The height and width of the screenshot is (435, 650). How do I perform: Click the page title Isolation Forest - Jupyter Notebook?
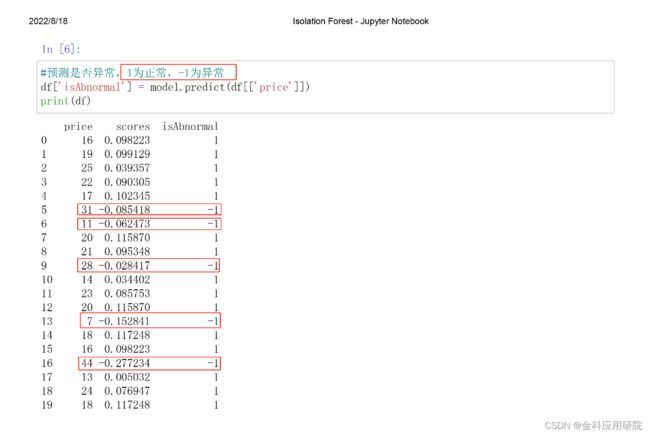(360, 21)
